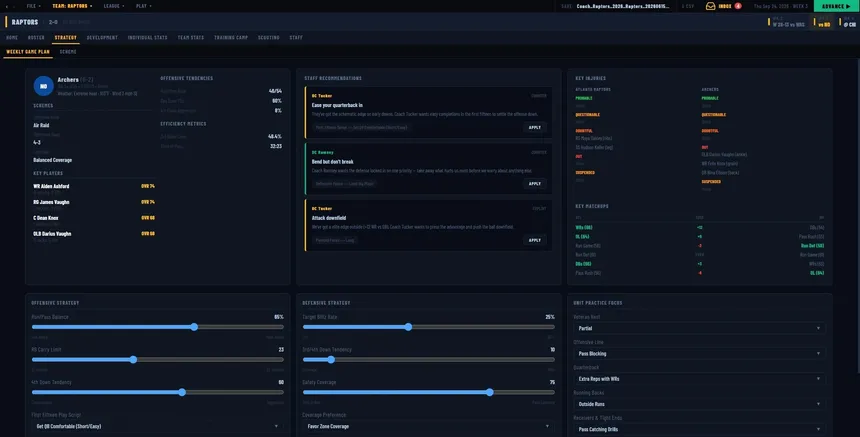Screen dimensions: 860x437
Task: Open the Inbox mail icon
Action: (710, 6)
